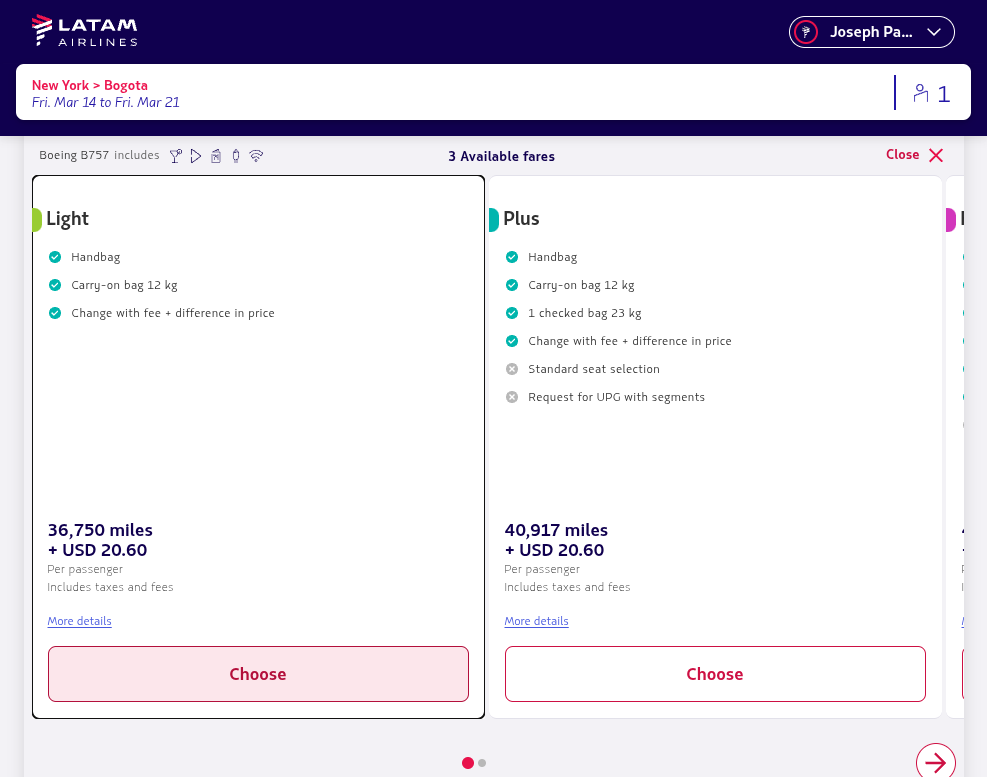Expand account menu via the chevron arrow

(933, 32)
